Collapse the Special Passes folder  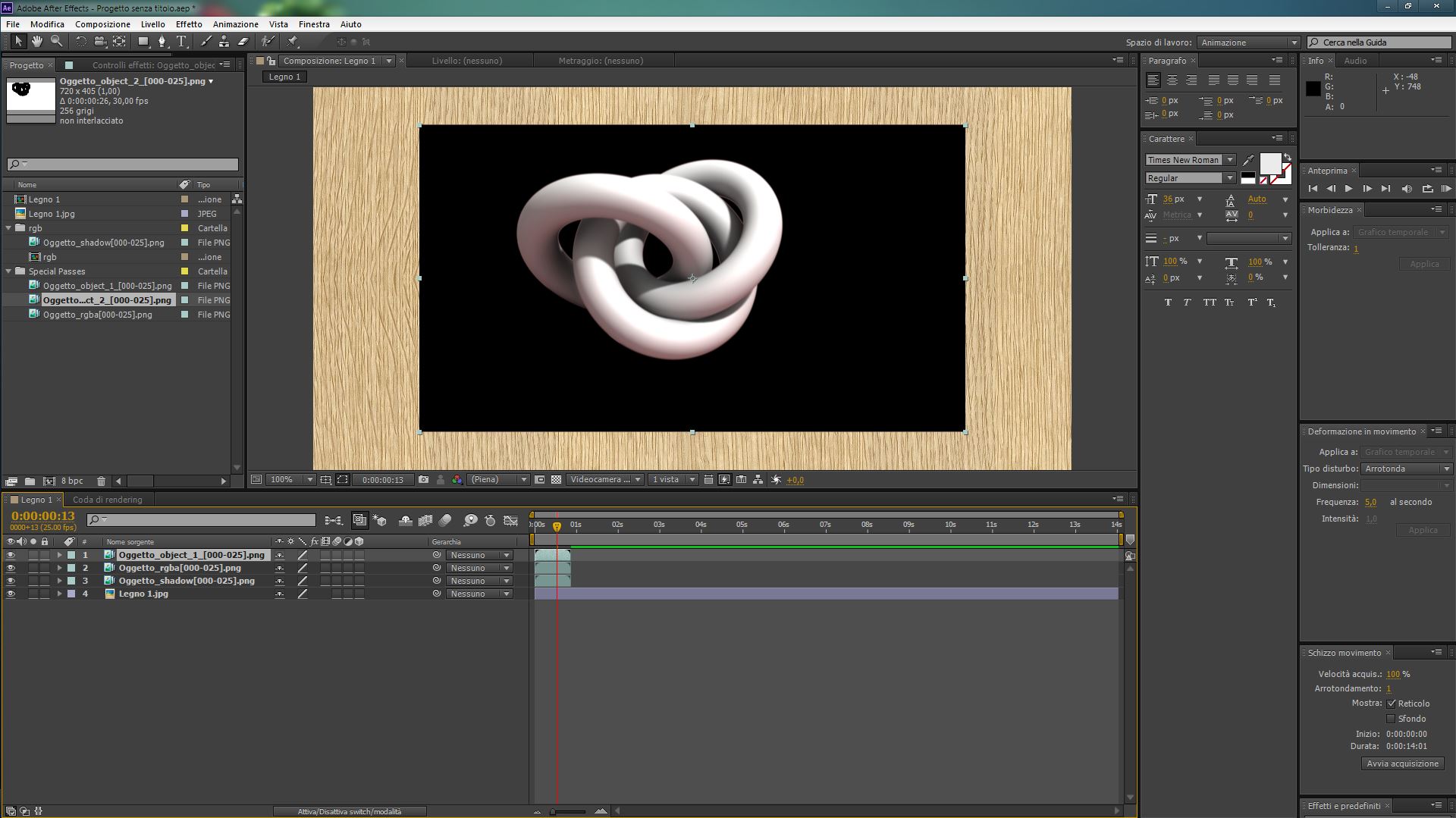9,271
